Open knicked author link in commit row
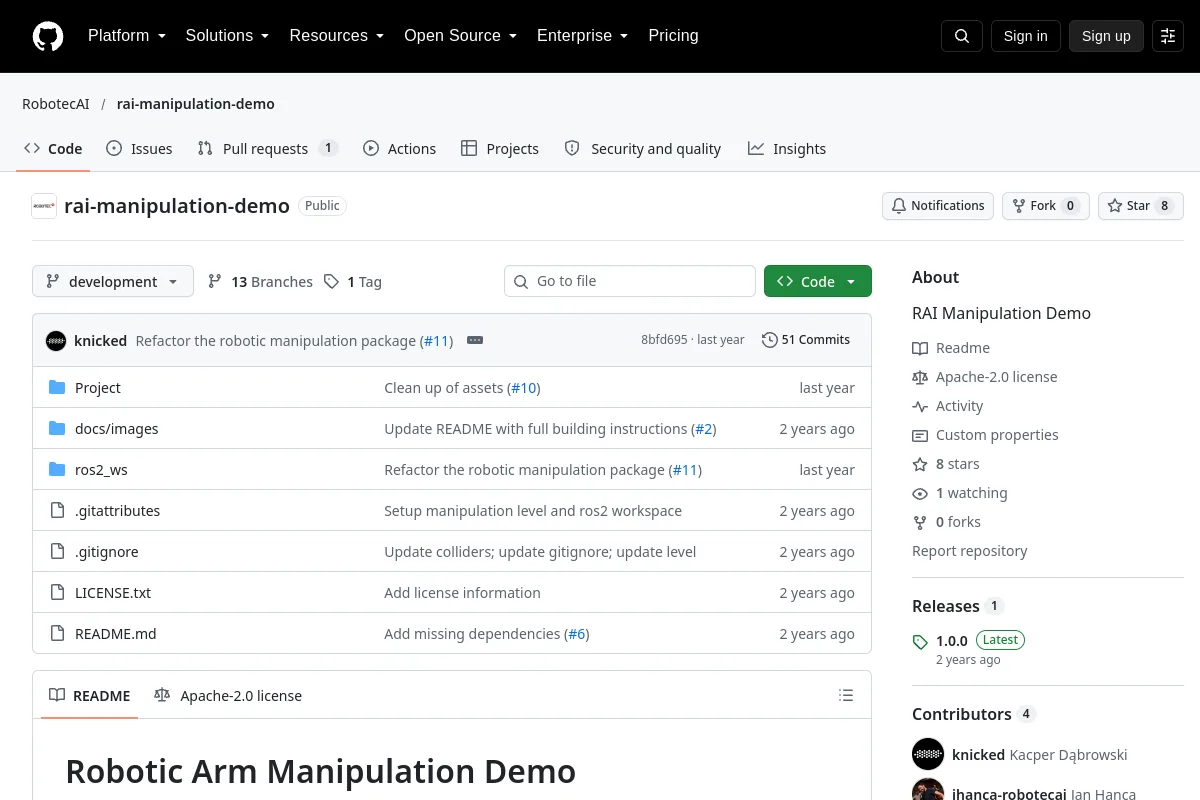 point(100,341)
